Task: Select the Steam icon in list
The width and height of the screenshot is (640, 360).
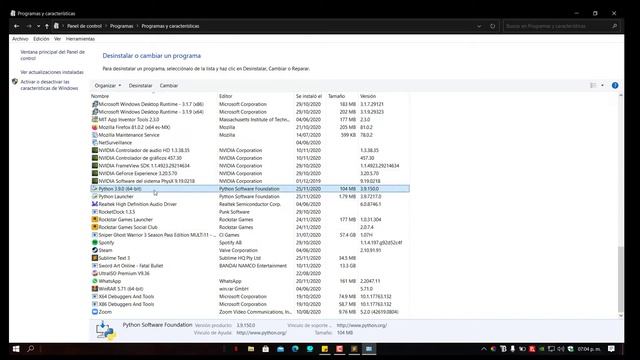Action: pos(95,250)
